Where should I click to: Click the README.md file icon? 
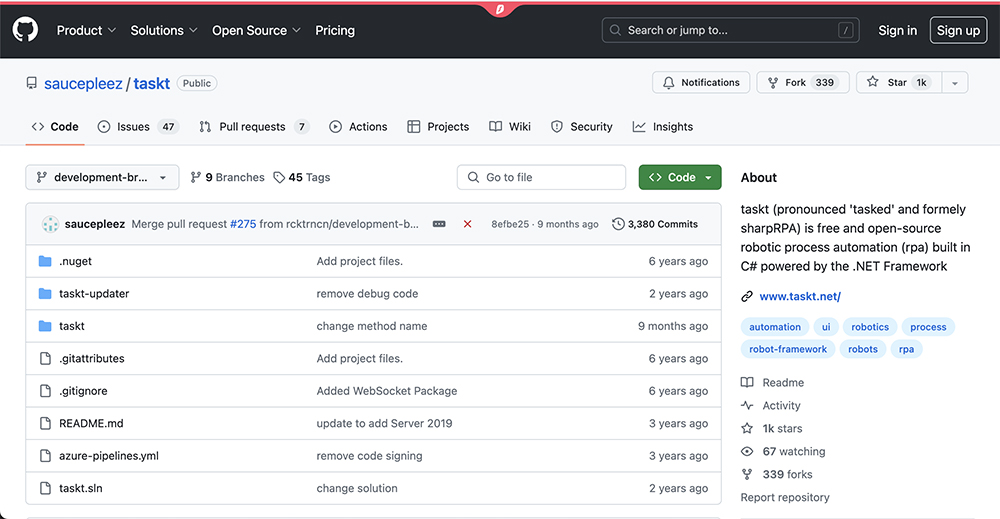click(x=45, y=423)
